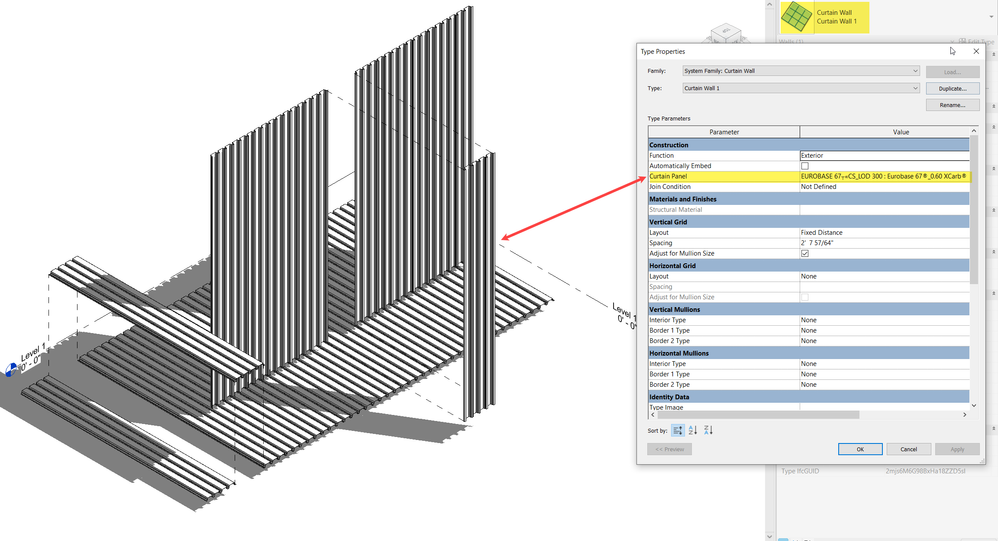Click the Cancel button

click(908, 449)
